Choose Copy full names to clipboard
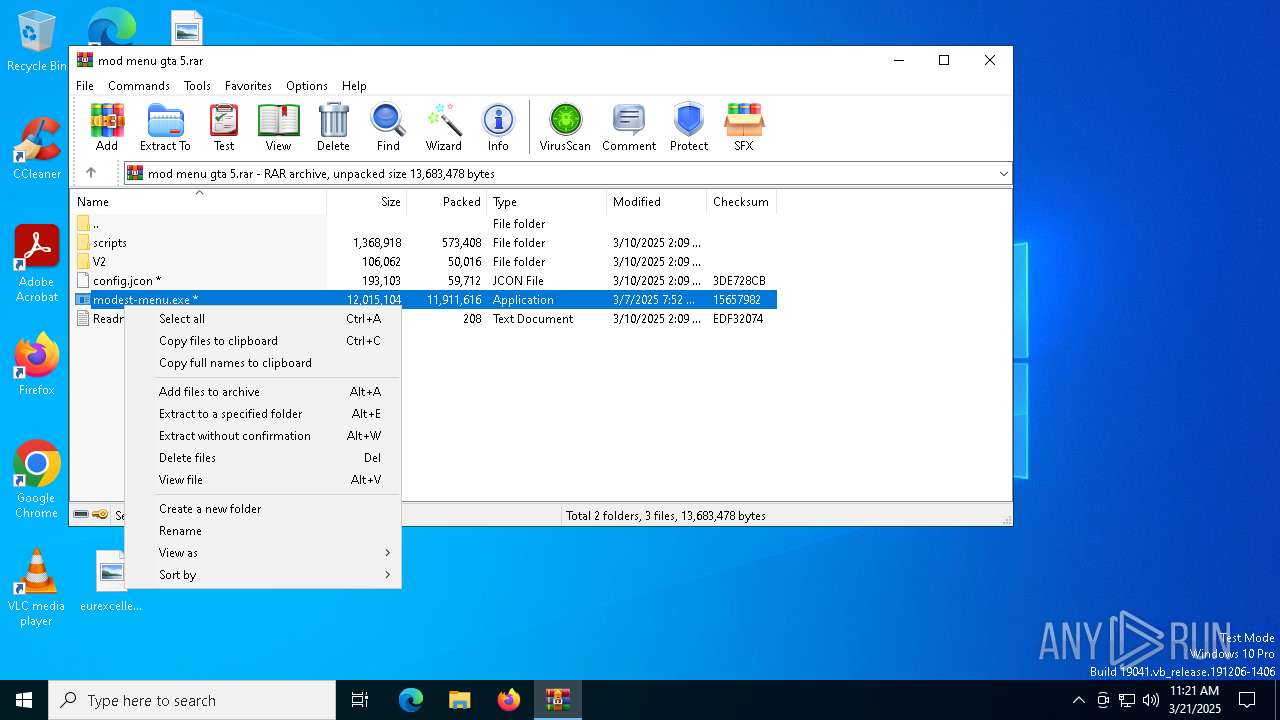This screenshot has width=1280, height=720. tap(263, 363)
